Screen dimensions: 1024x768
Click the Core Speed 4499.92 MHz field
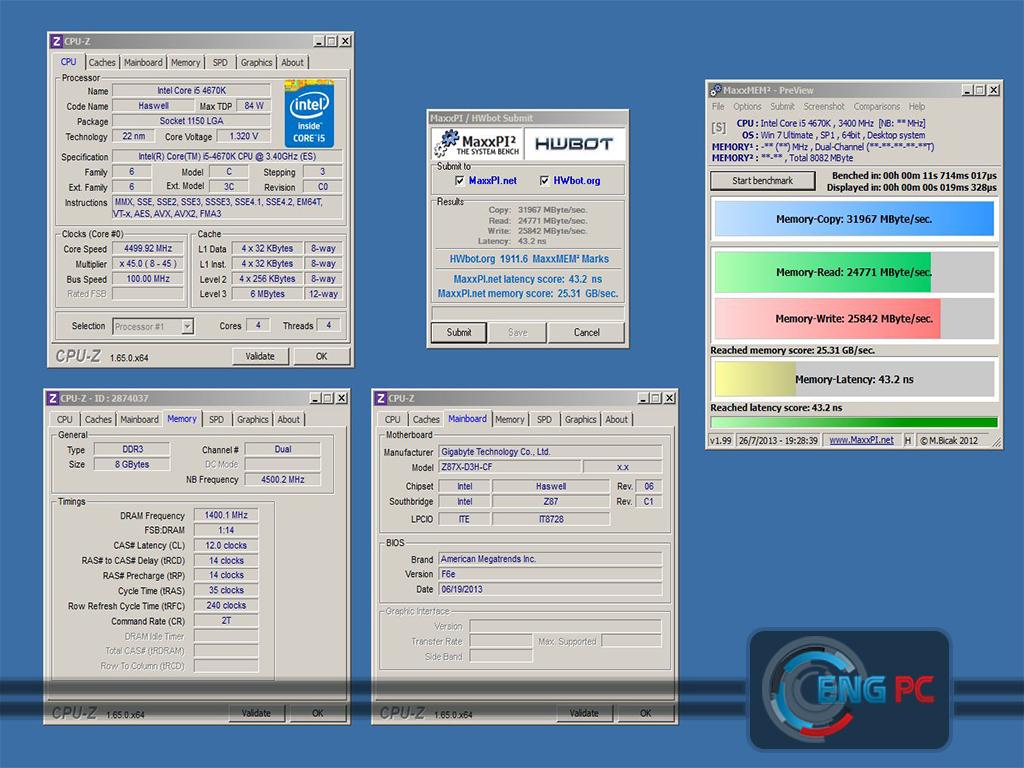148,249
